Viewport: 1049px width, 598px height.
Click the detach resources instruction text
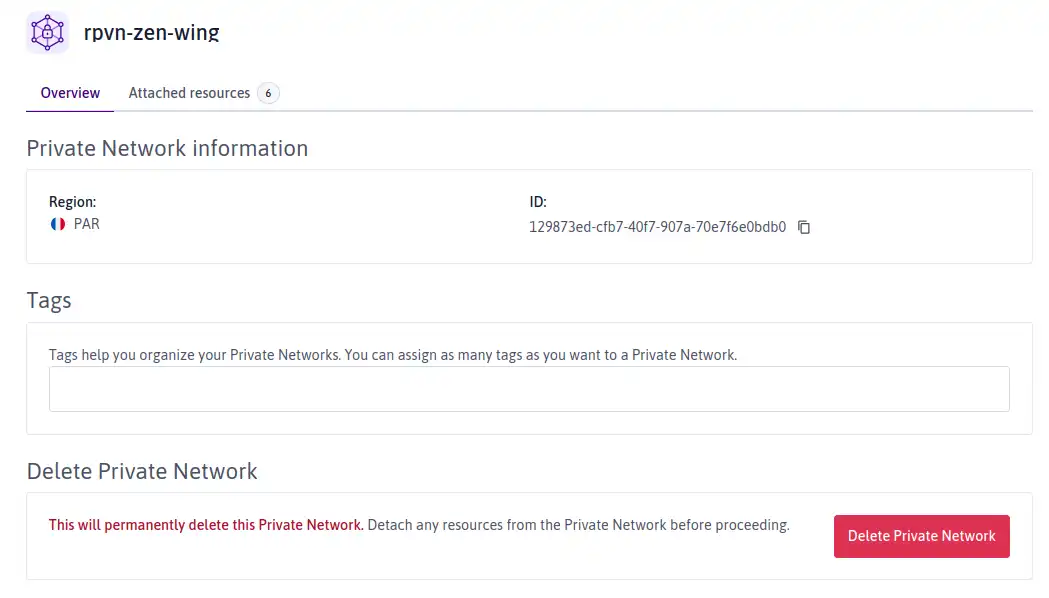tap(578, 525)
